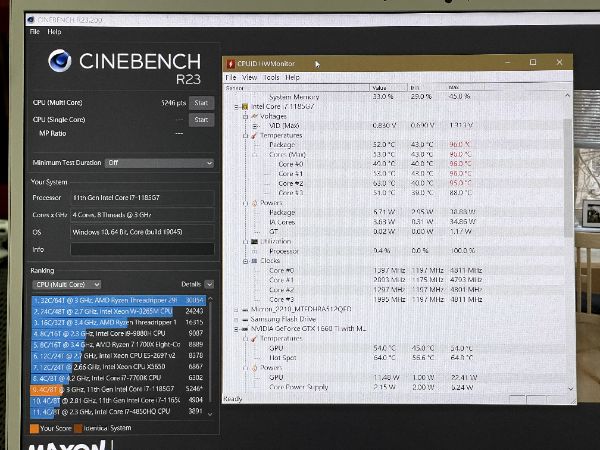Viewport: 600px width, 450px height.
Task: Click the NVIDIA GPU device icon
Action: tap(245, 329)
